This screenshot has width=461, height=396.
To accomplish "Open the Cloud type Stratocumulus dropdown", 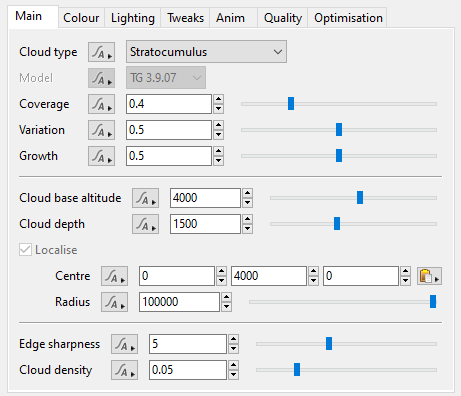I will tap(206, 52).
